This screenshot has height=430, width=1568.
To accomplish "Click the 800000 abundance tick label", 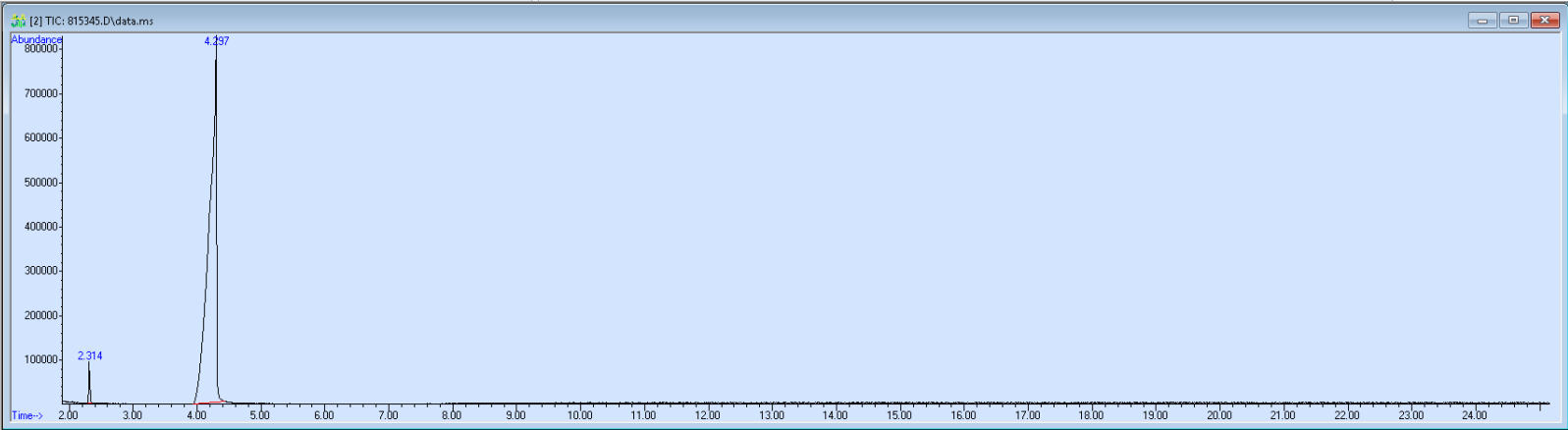I will (41, 49).
